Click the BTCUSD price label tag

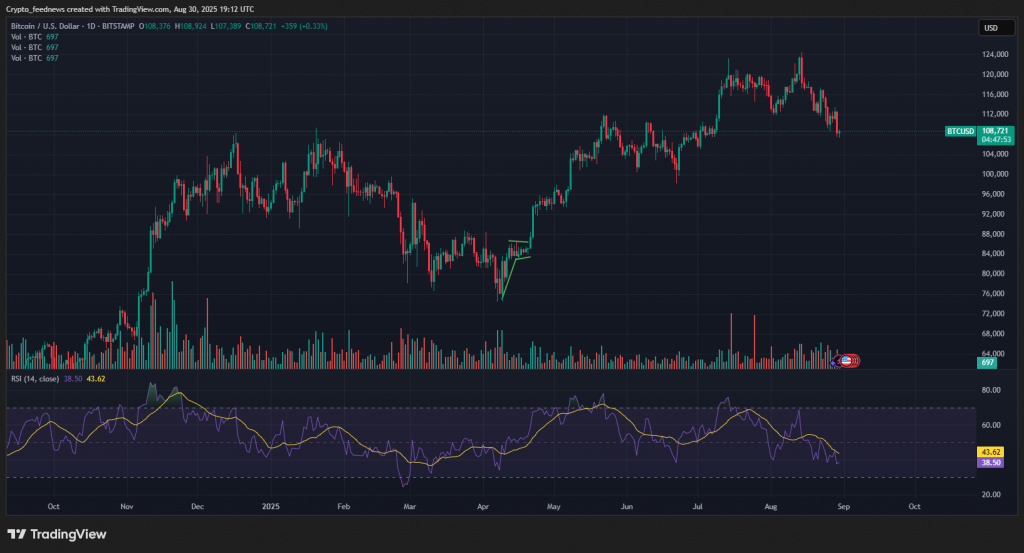(960, 131)
